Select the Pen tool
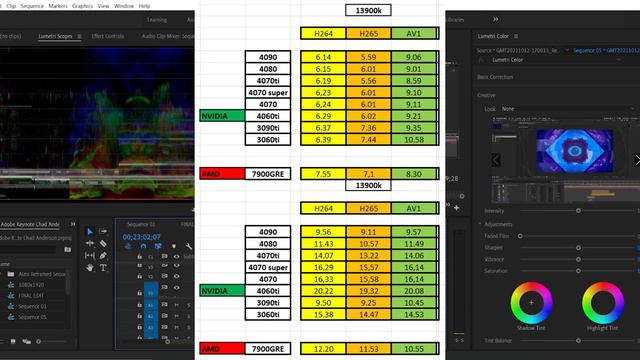This screenshot has width=640, height=360. pos(103,256)
